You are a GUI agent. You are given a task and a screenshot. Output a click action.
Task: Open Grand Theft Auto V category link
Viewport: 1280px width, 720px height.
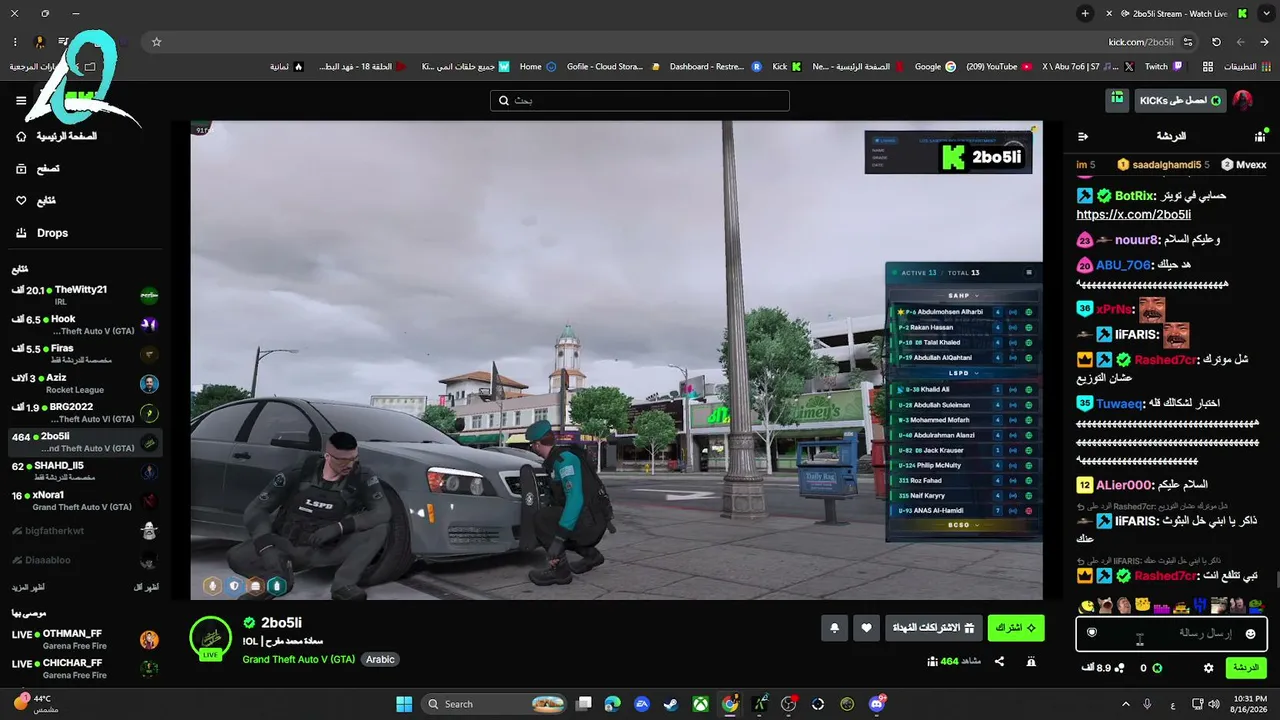tap(298, 660)
